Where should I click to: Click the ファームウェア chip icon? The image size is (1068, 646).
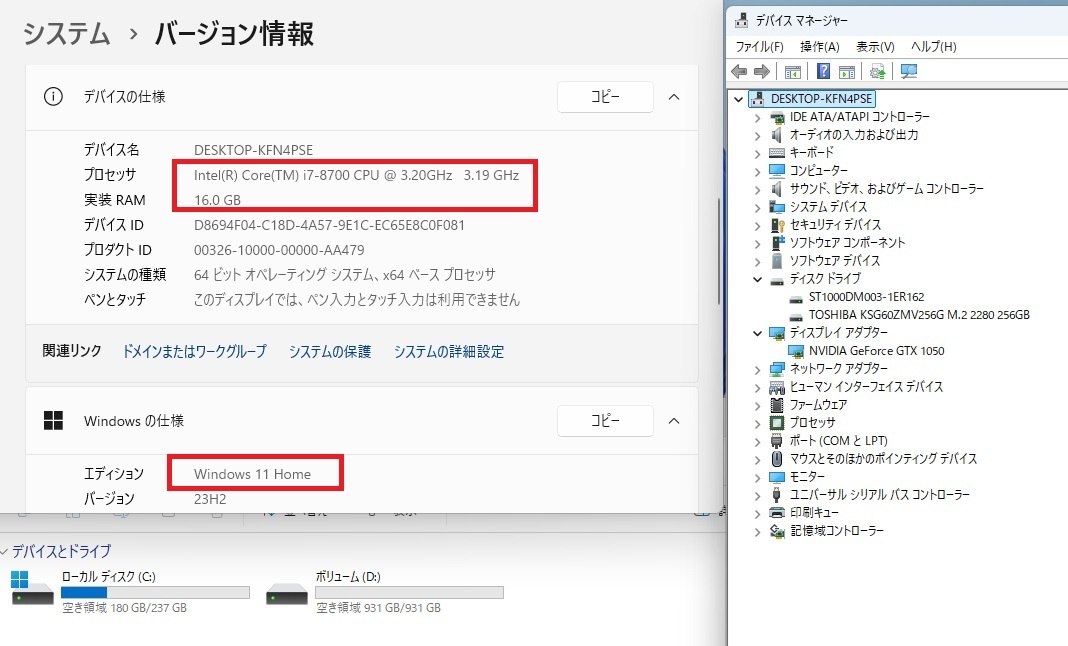776,405
